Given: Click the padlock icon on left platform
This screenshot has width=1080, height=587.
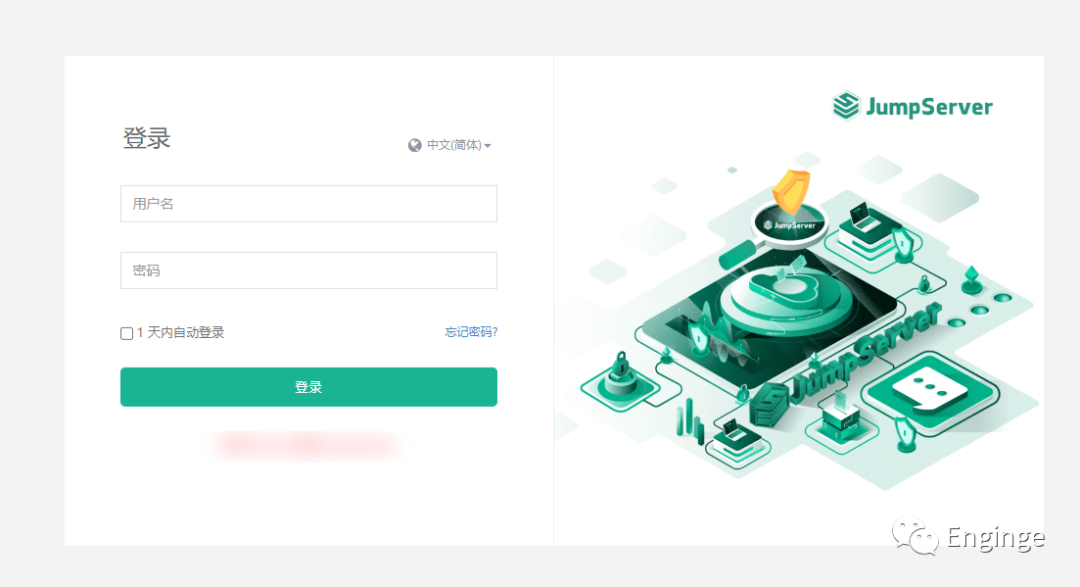Looking at the screenshot, I should pos(621,366).
